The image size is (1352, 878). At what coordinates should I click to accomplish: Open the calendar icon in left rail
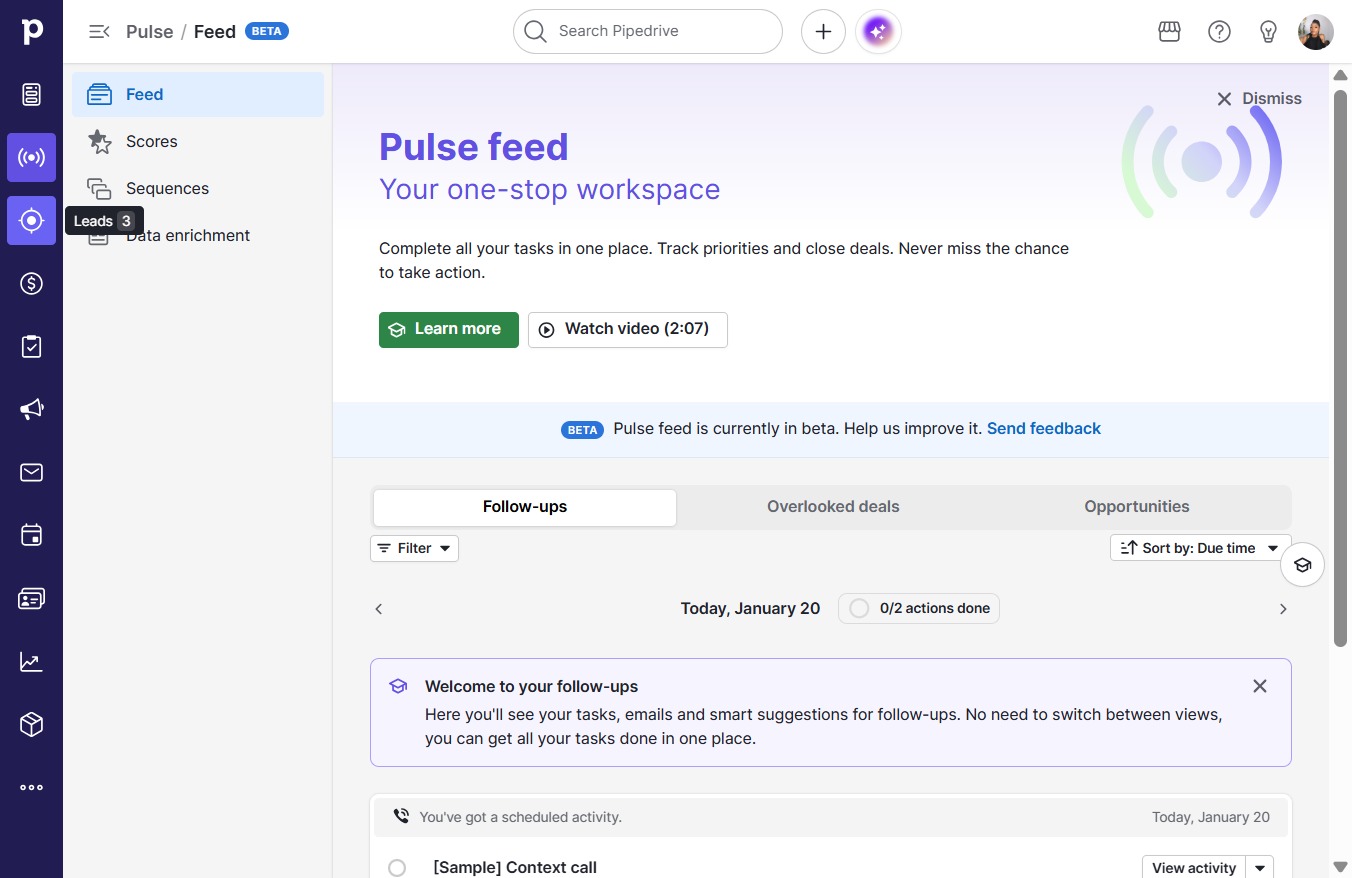click(32, 535)
